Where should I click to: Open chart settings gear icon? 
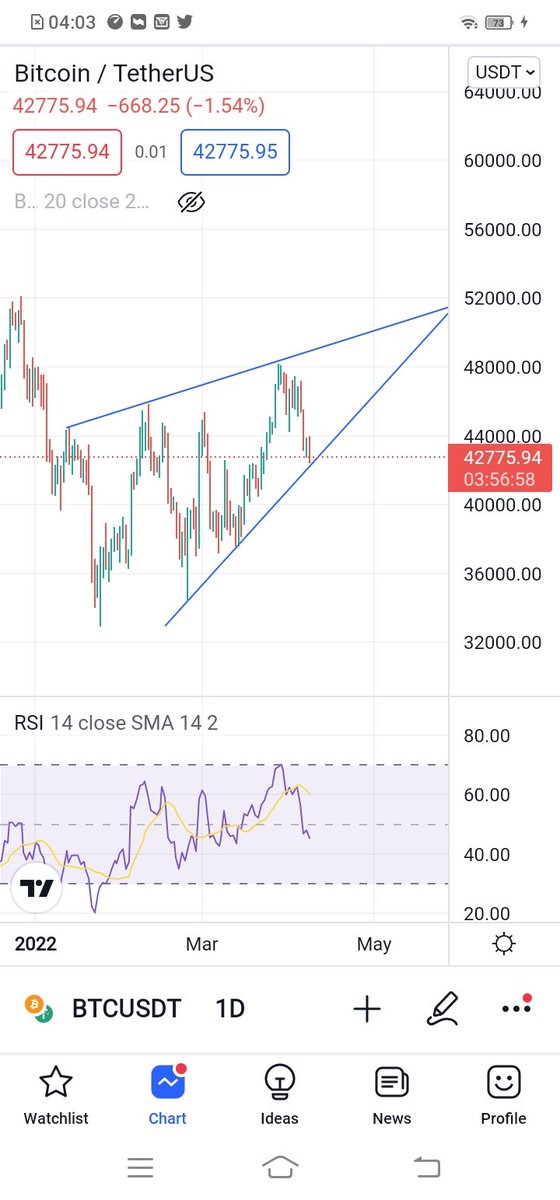pyautogui.click(x=504, y=944)
